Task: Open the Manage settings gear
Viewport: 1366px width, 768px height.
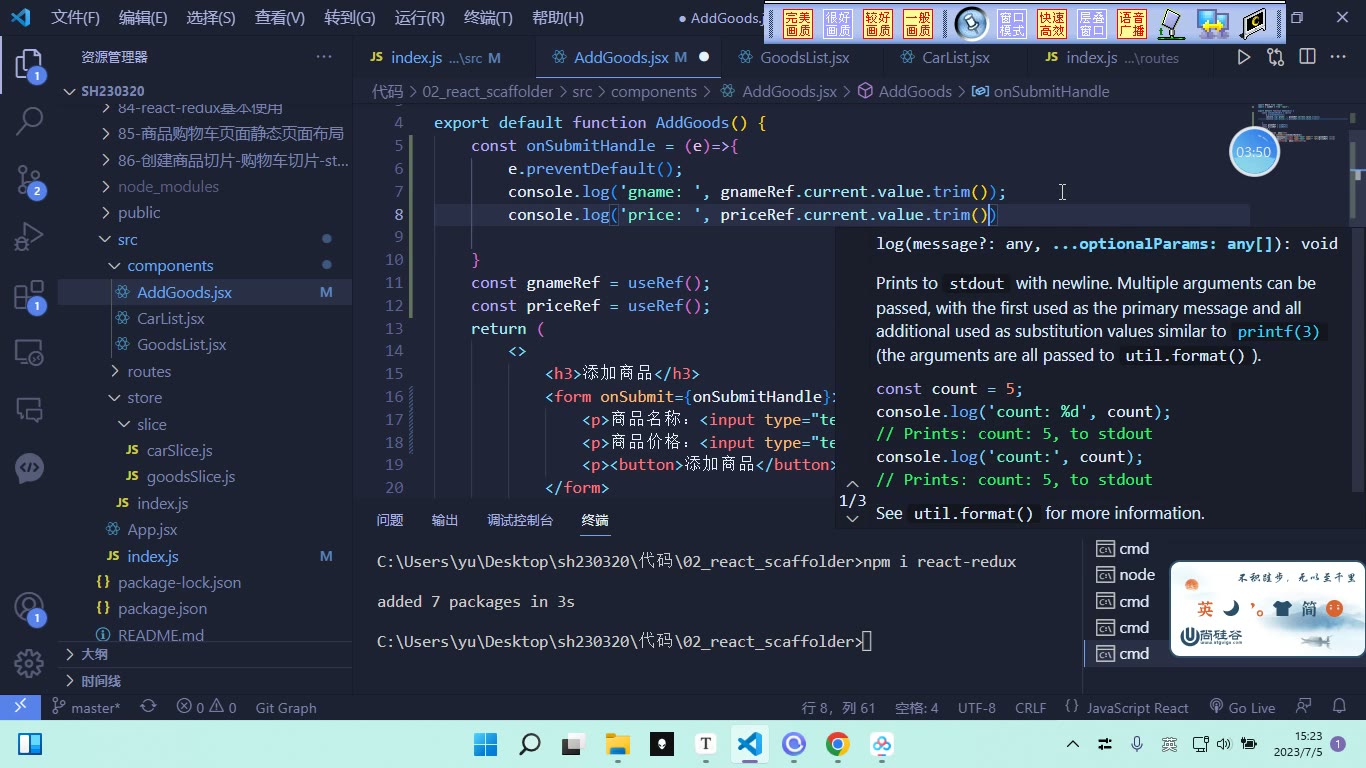Action: (x=29, y=662)
